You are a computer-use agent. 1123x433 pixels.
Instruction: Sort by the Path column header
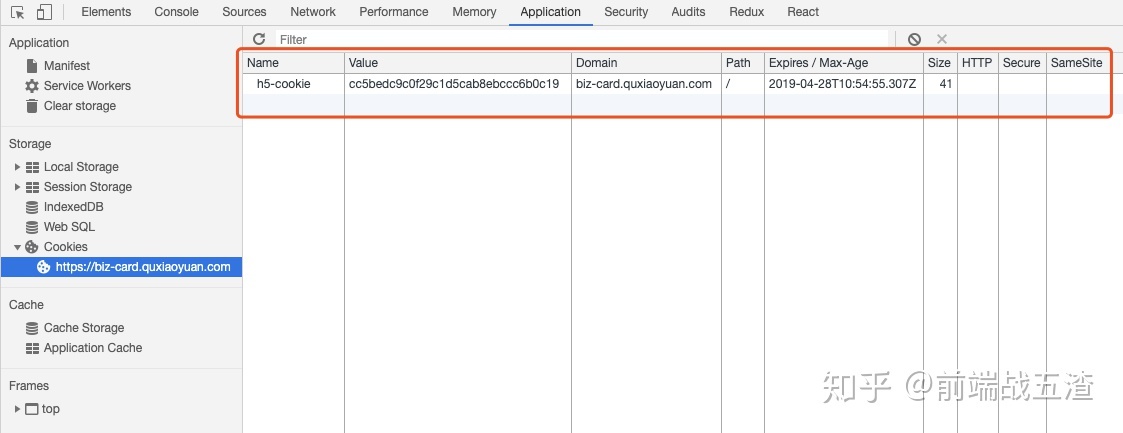tap(743, 63)
